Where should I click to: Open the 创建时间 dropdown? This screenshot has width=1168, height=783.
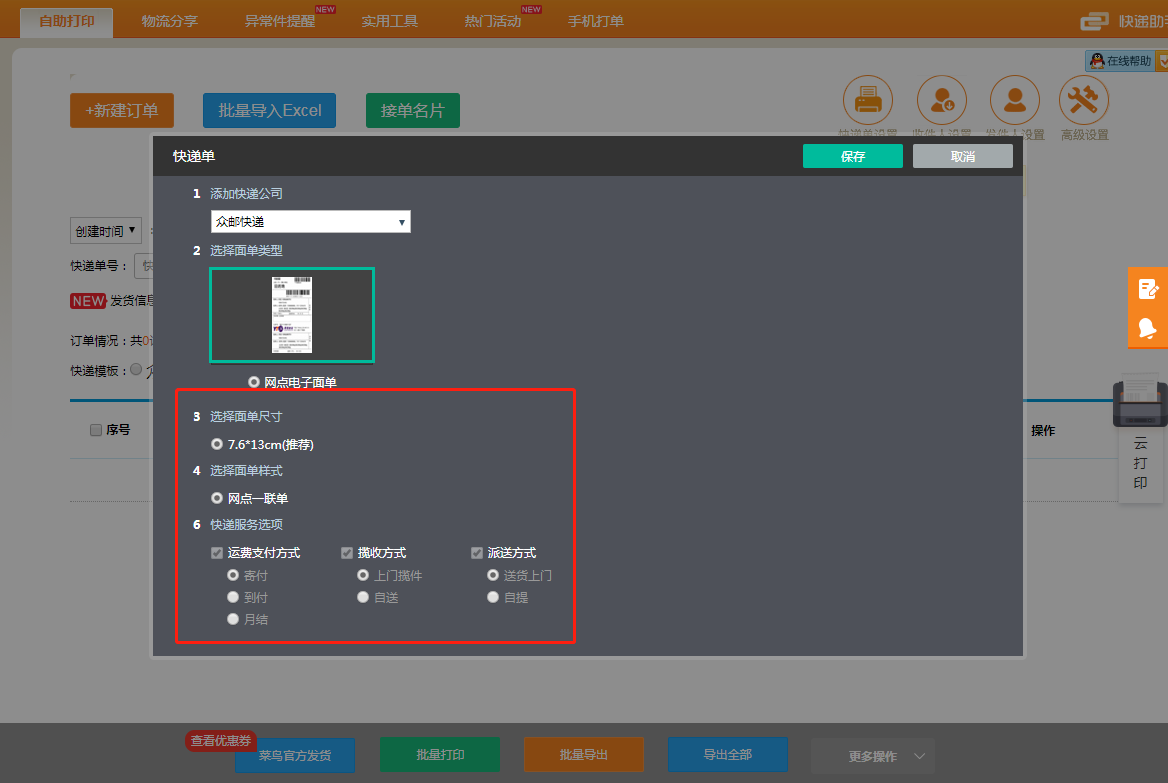pos(106,231)
